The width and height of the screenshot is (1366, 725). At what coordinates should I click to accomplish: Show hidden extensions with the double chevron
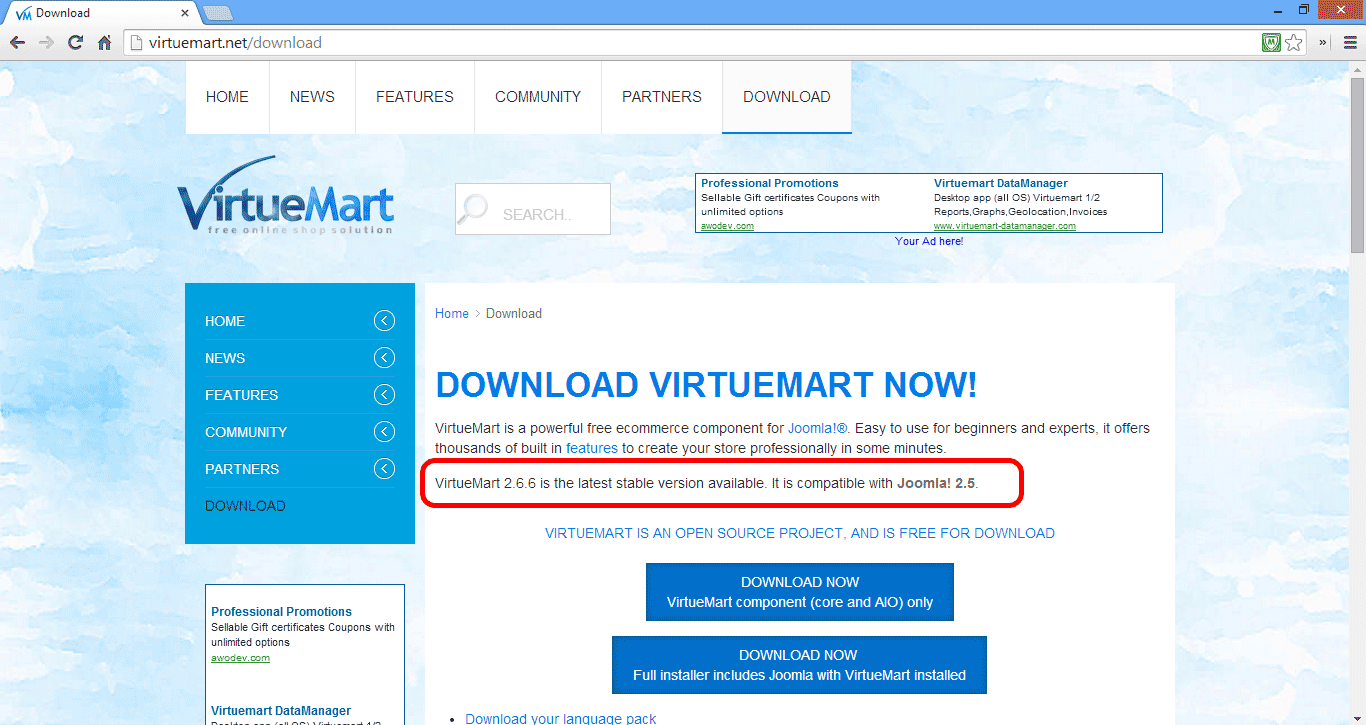tap(1324, 43)
